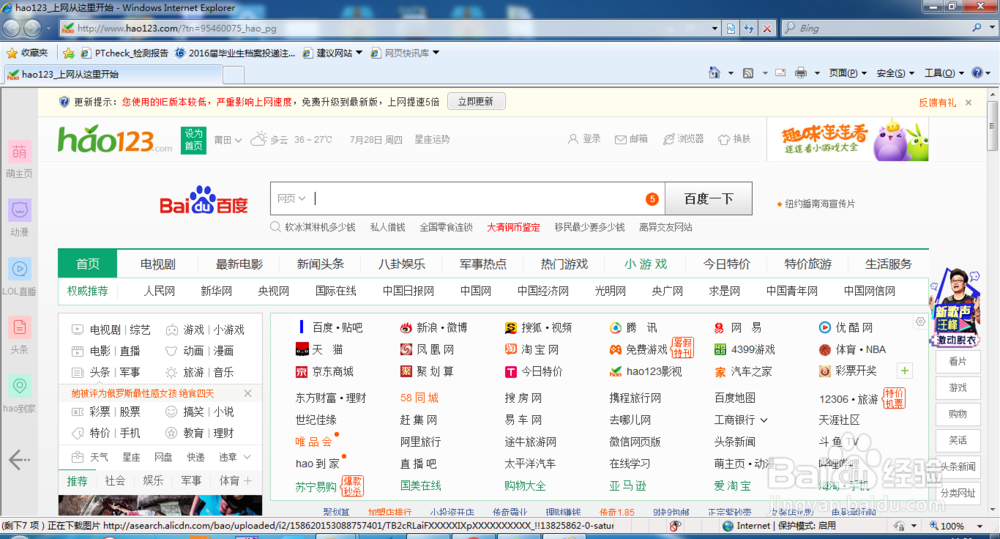
Task: Click the RSS feeds icon in command bar
Action: click(x=749, y=73)
